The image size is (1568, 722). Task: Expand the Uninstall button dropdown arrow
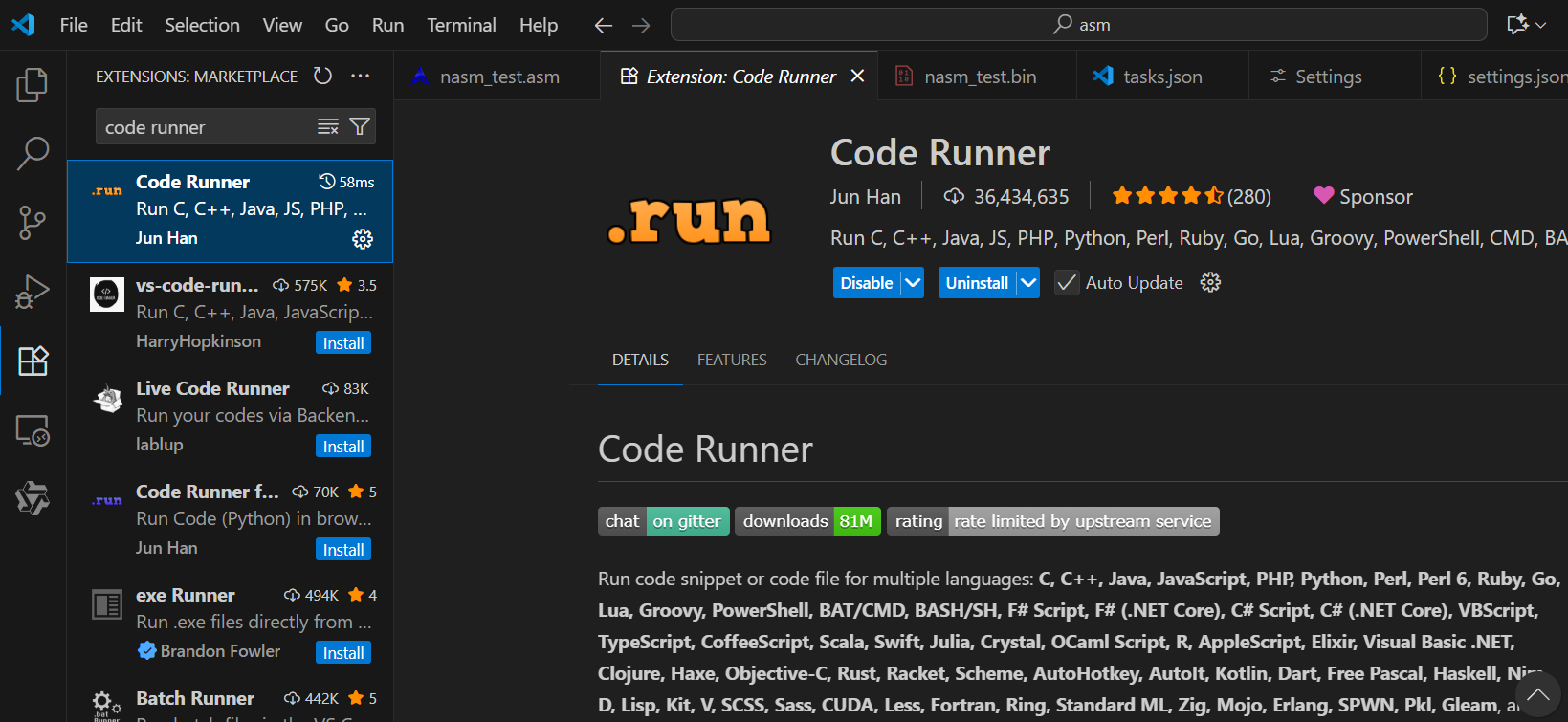1028,283
